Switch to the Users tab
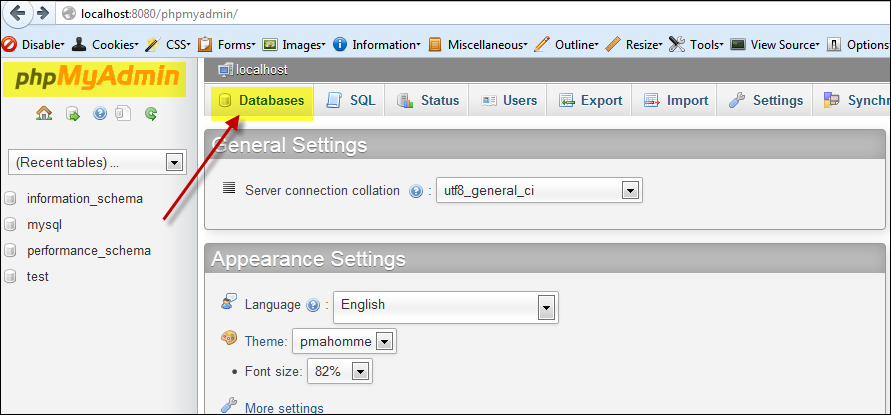The height and width of the screenshot is (415, 891). [x=509, y=101]
